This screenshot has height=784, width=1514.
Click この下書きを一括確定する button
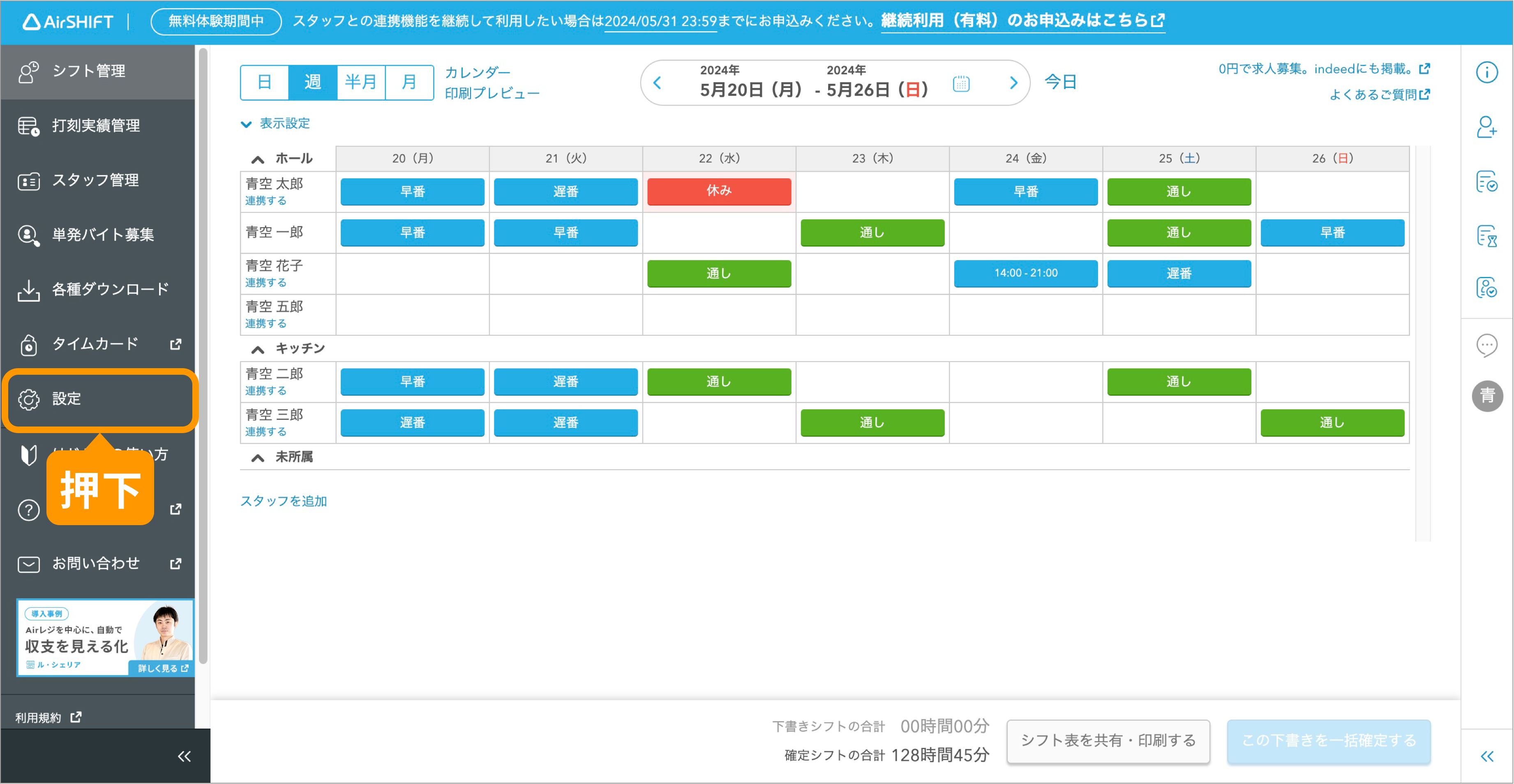click(x=1328, y=741)
